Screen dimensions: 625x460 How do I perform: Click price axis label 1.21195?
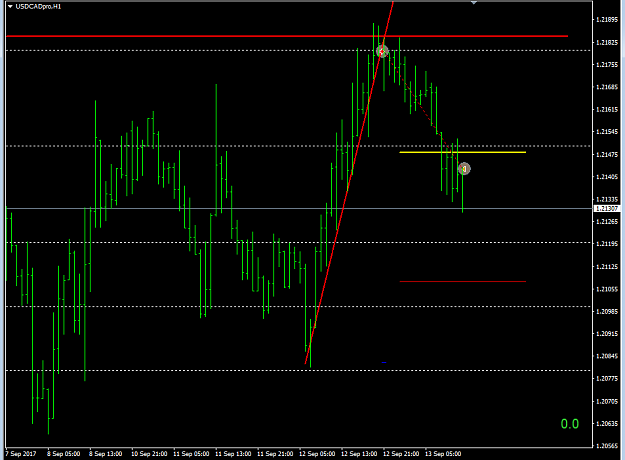[x=607, y=244]
